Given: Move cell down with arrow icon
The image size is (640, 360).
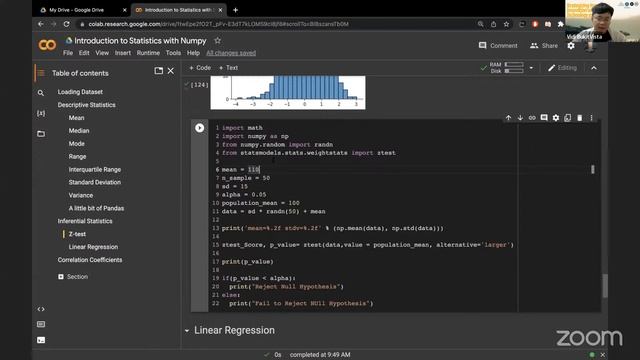Looking at the screenshot, I should pyautogui.click(x=520, y=118).
